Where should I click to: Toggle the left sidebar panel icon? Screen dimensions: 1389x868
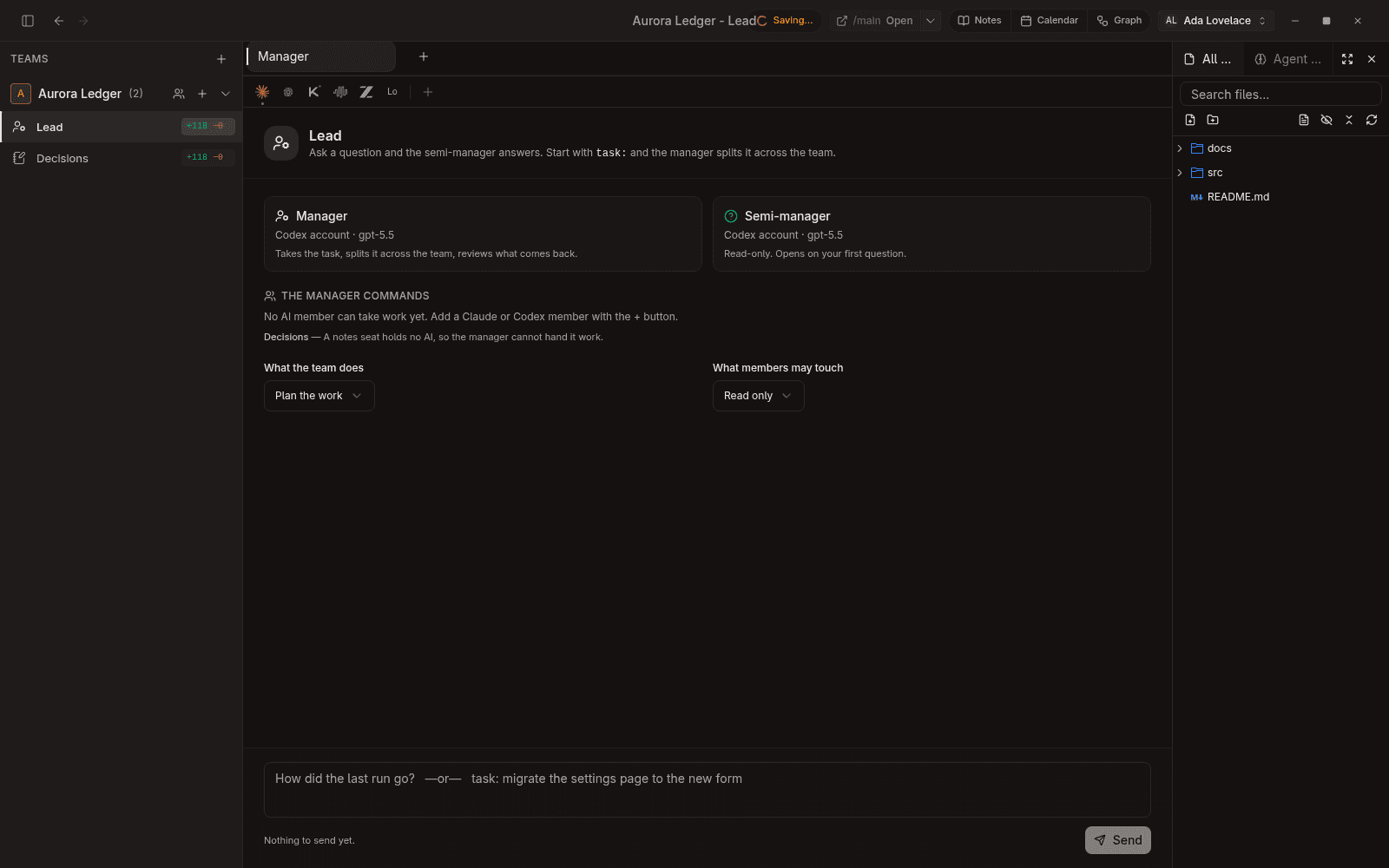click(28, 21)
